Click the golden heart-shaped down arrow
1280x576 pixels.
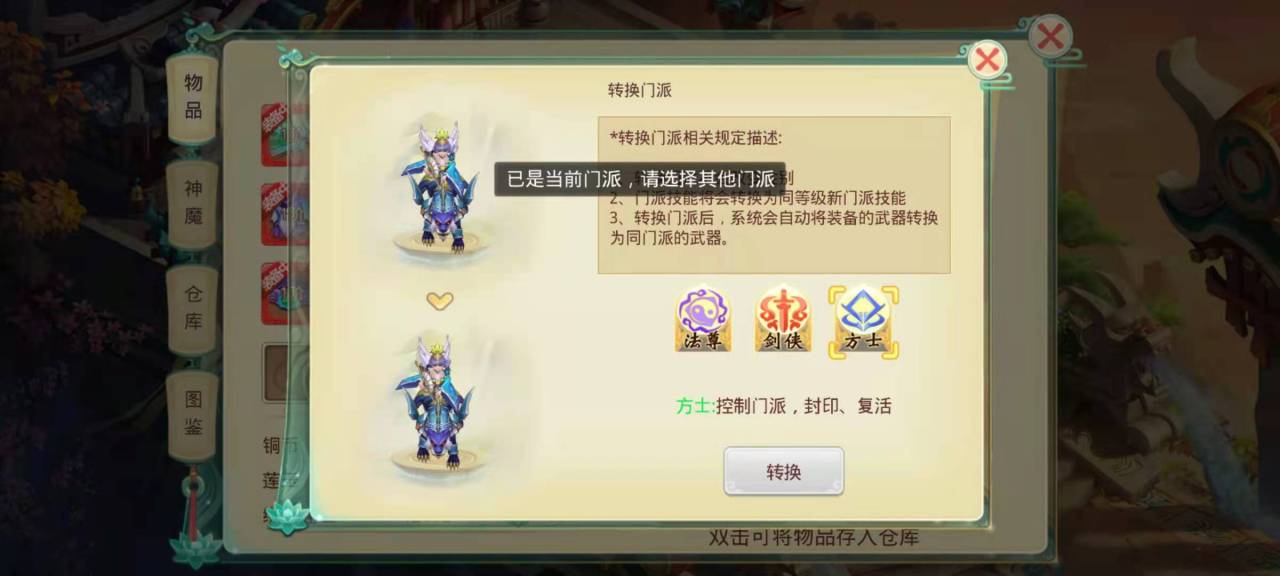point(440,300)
